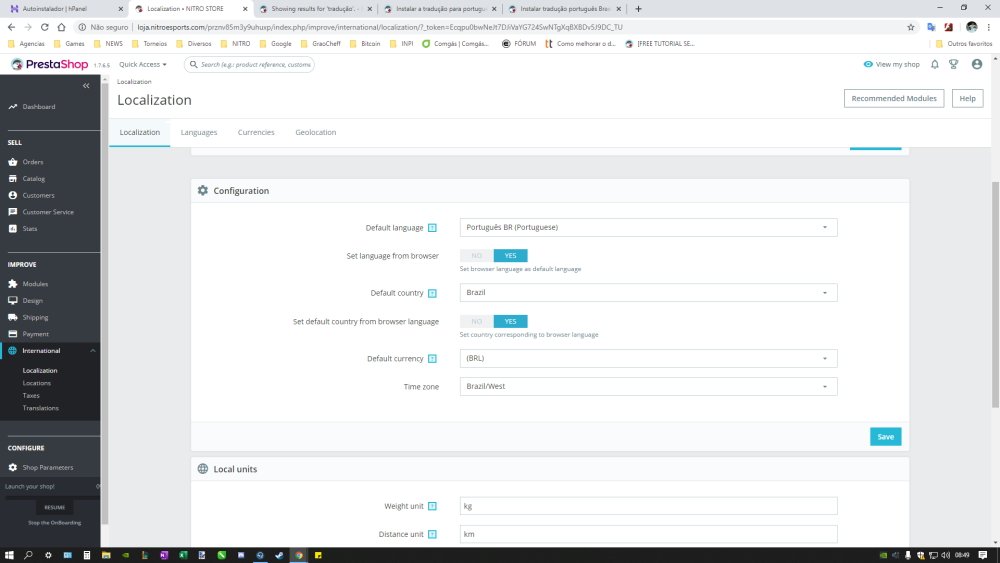Screen dimensions: 1000x563
Task: Open Default language dropdown
Action: [648, 228]
